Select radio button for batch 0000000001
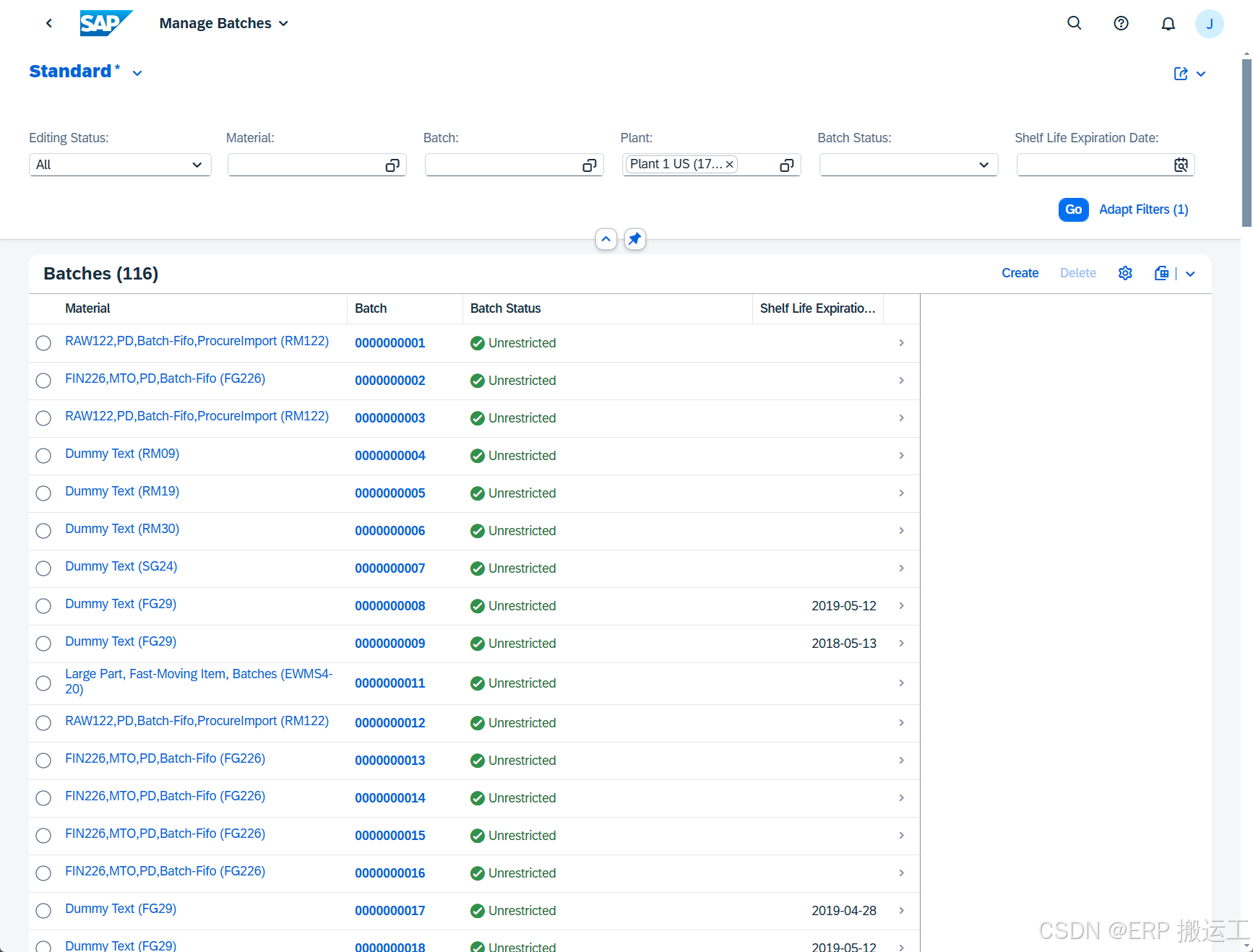This screenshot has height=952, width=1253. coord(43,343)
